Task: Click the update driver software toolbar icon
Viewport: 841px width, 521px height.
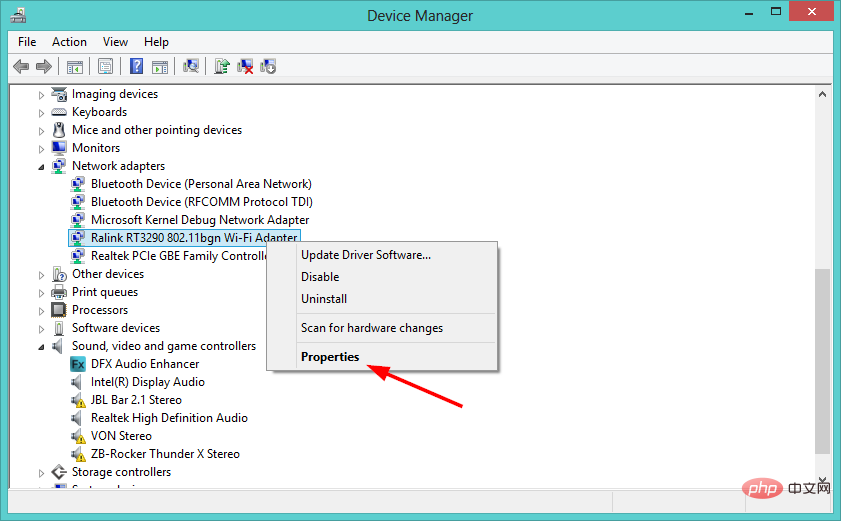Action: tap(222, 66)
